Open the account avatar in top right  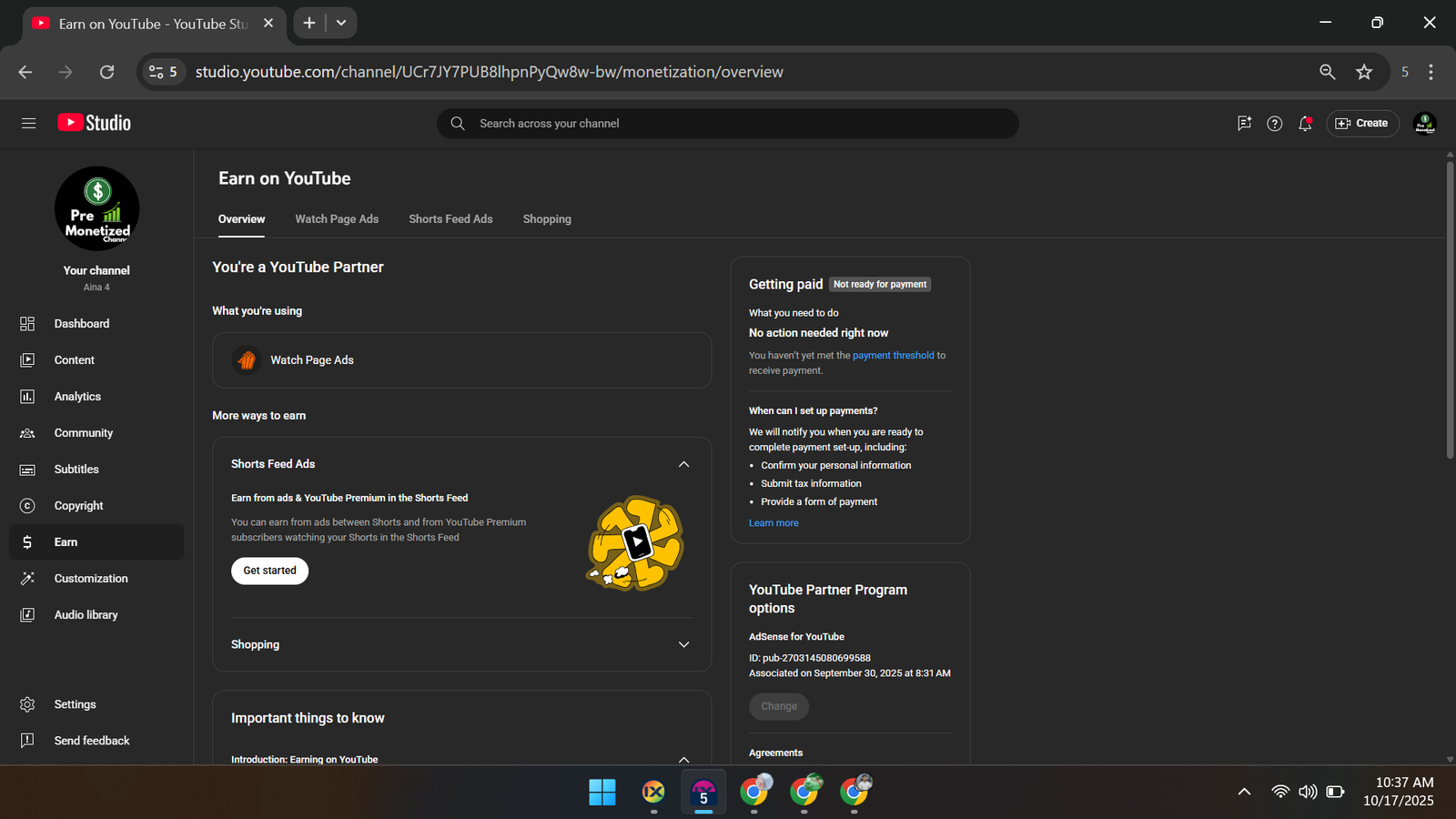coord(1424,123)
